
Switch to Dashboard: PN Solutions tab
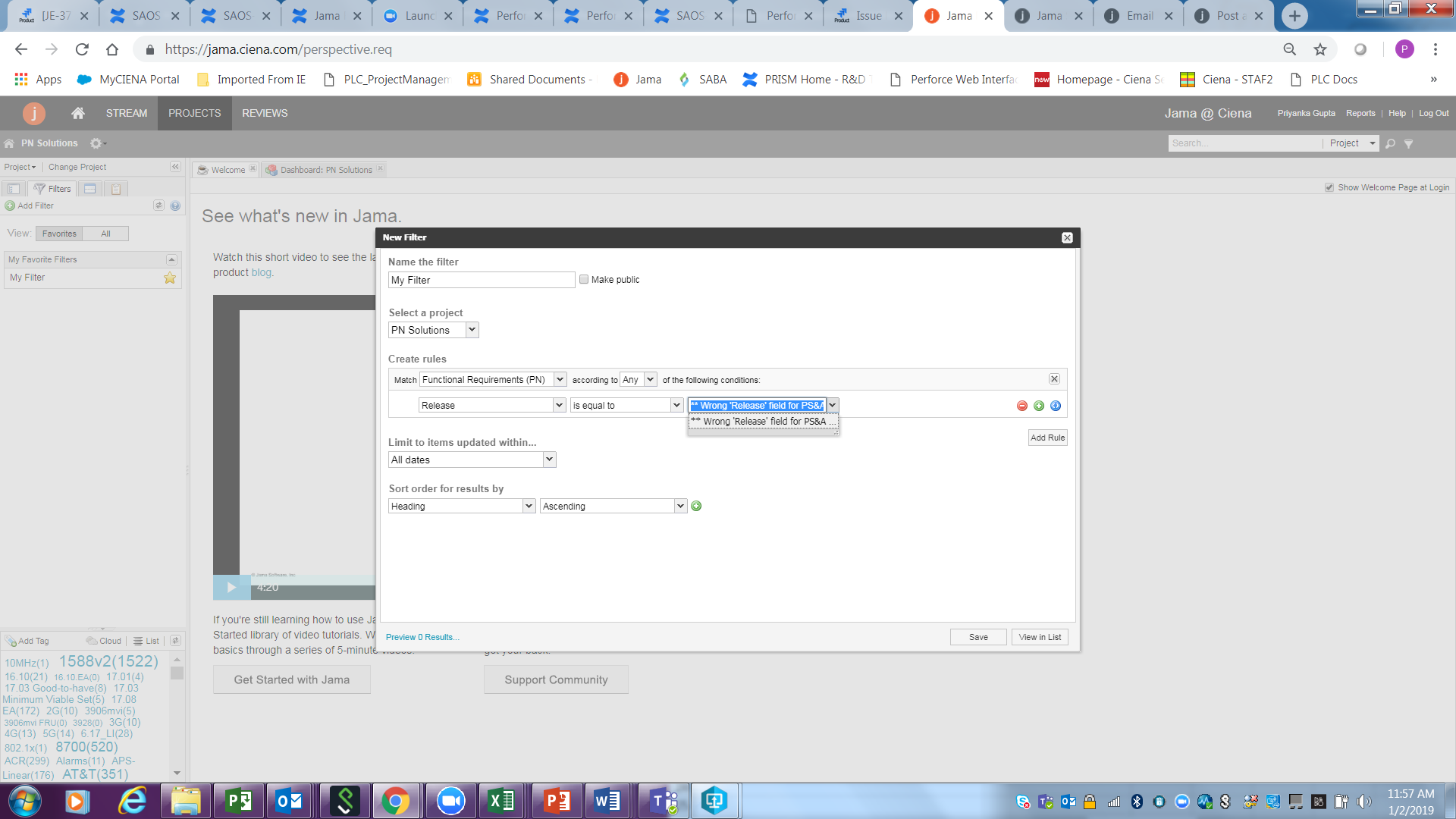325,170
